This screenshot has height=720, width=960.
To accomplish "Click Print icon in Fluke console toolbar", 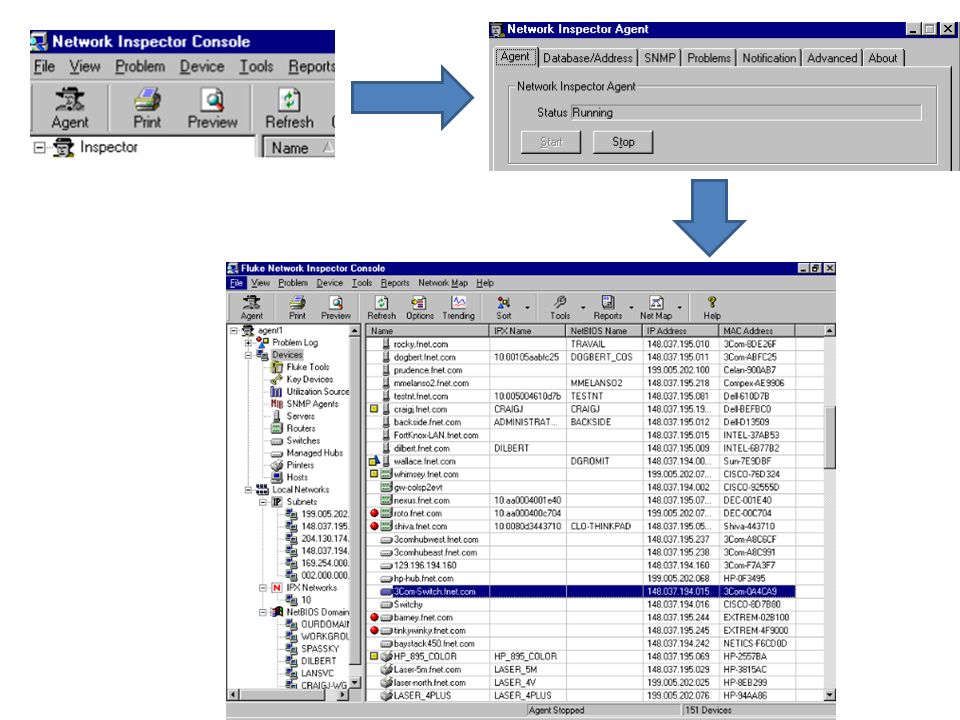I will tap(298, 308).
